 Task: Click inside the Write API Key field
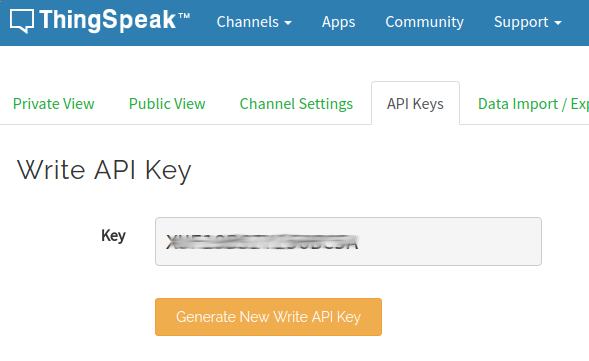(348, 242)
